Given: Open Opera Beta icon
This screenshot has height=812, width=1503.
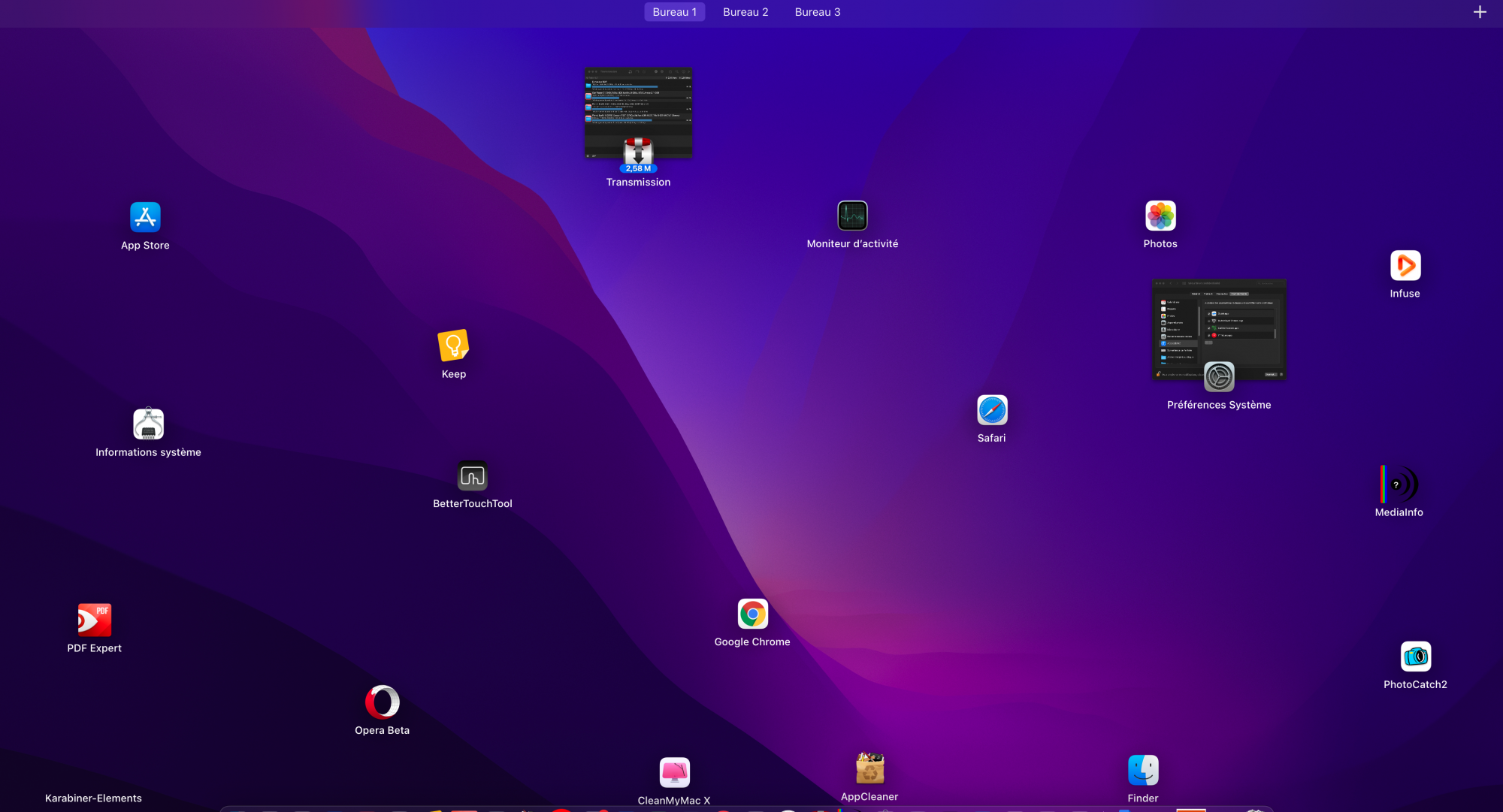Looking at the screenshot, I should [382, 702].
